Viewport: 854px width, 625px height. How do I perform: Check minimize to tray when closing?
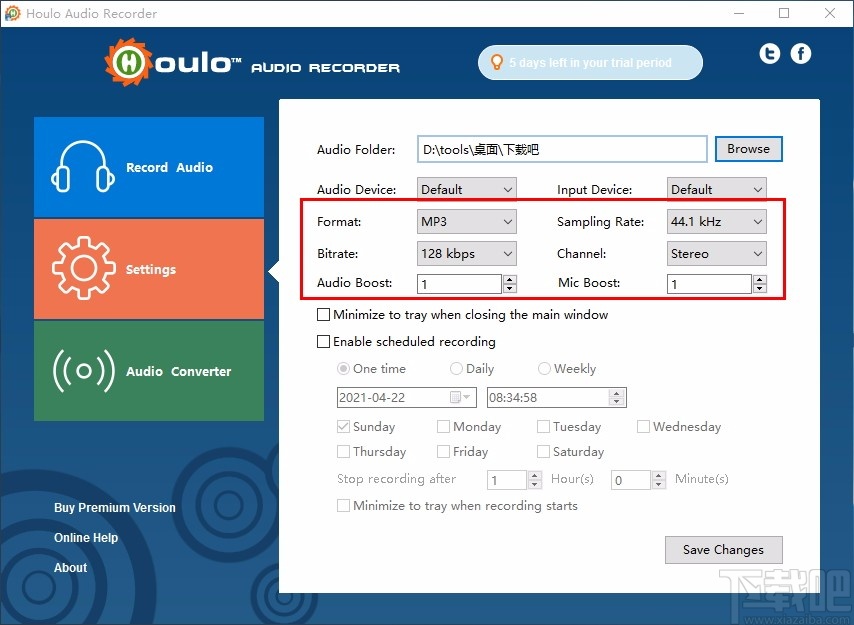[324, 314]
